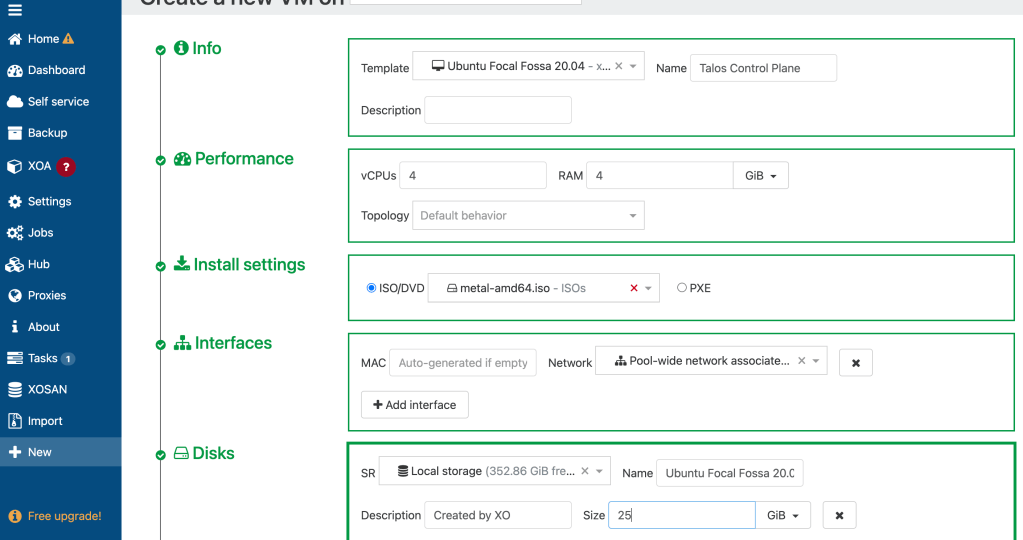The image size is (1023, 540).
Task: Open the Template dropdown
Action: (x=634, y=67)
